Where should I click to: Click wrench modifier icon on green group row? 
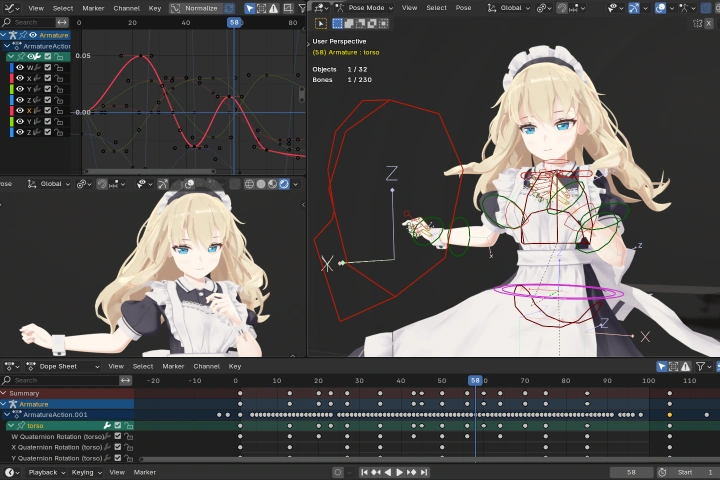coord(38,56)
